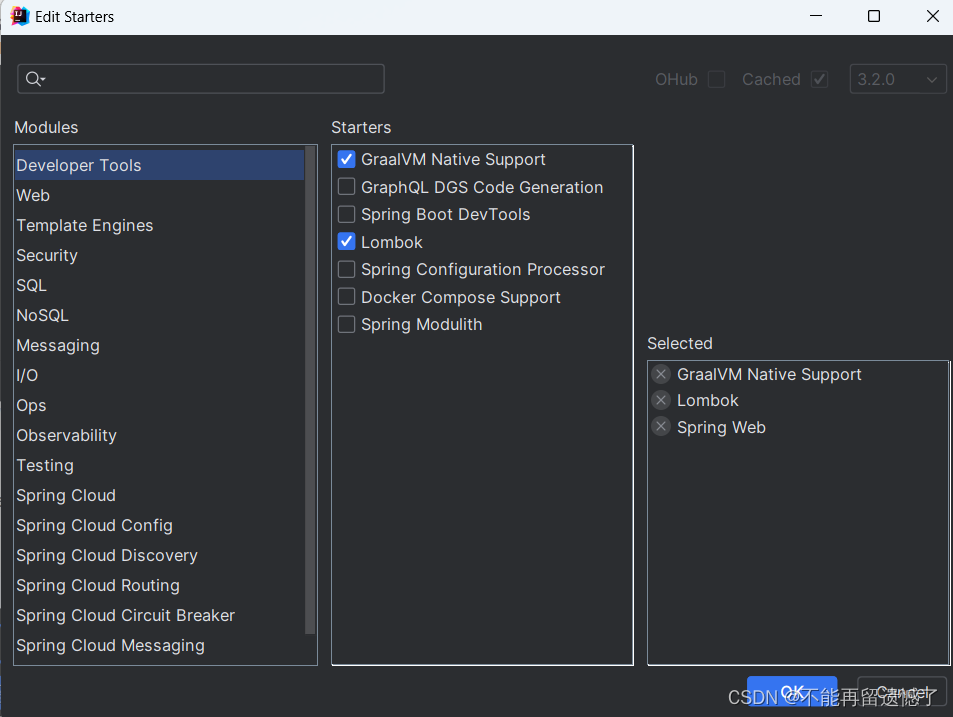Click the Cancel button
Screen dimensions: 953x717
coord(902,691)
